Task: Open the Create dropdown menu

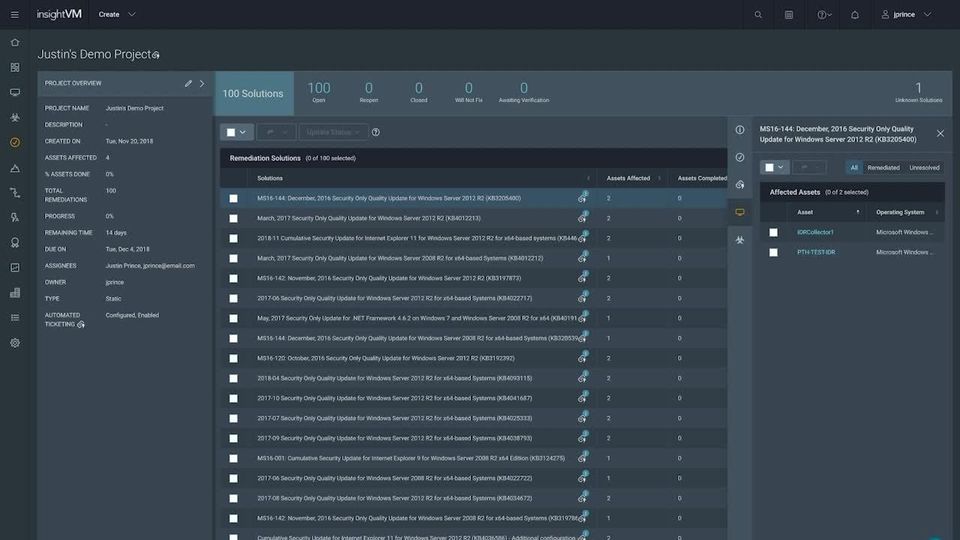Action: (117, 15)
